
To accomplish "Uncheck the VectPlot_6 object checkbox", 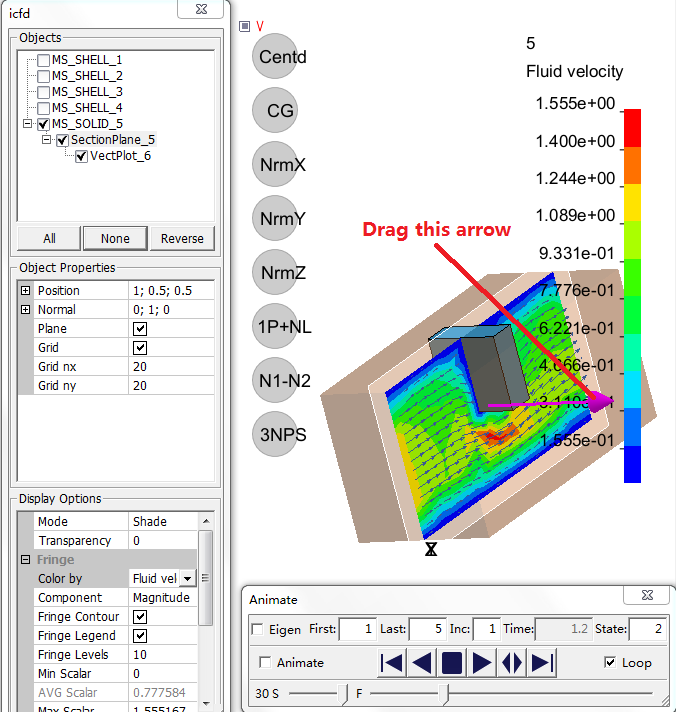I will [82, 156].
